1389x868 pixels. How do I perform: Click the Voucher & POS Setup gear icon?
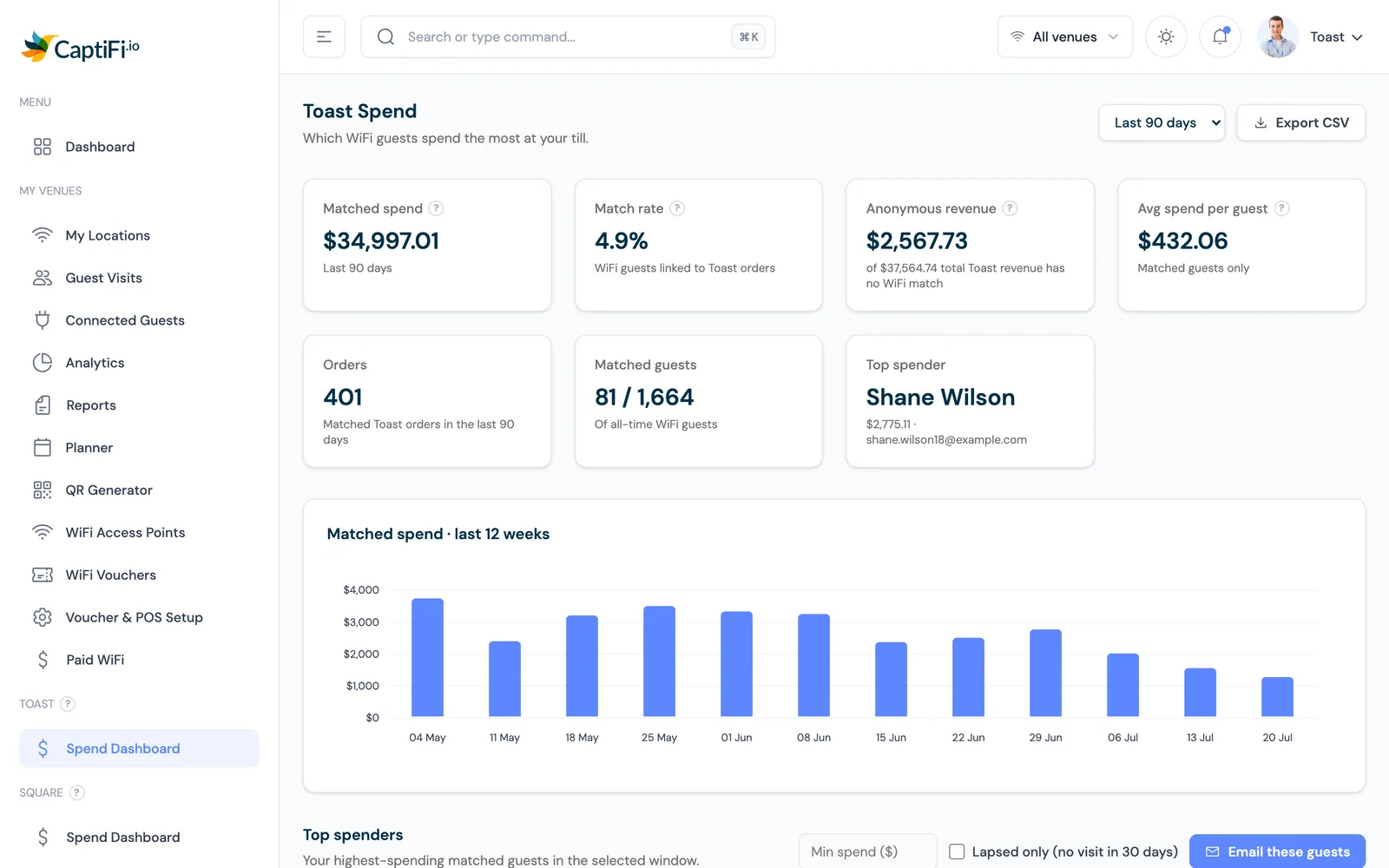coord(43,617)
